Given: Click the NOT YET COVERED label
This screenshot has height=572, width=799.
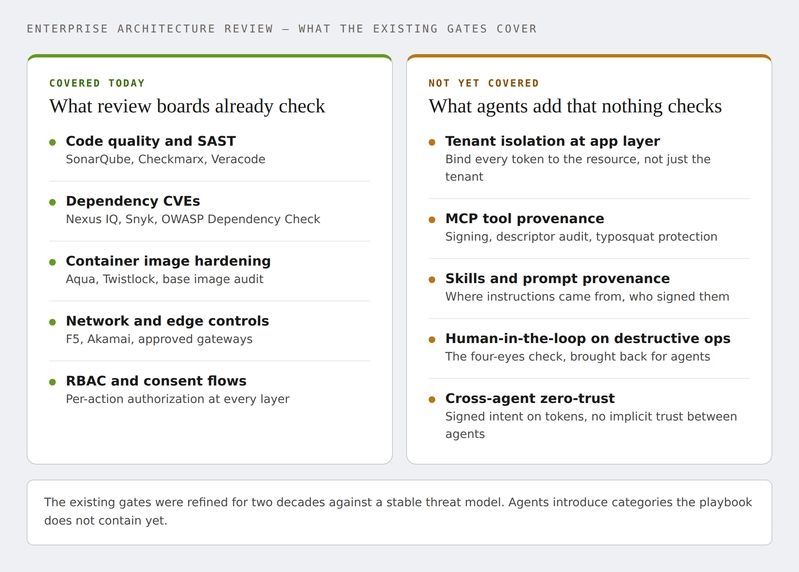Looking at the screenshot, I should [484, 83].
